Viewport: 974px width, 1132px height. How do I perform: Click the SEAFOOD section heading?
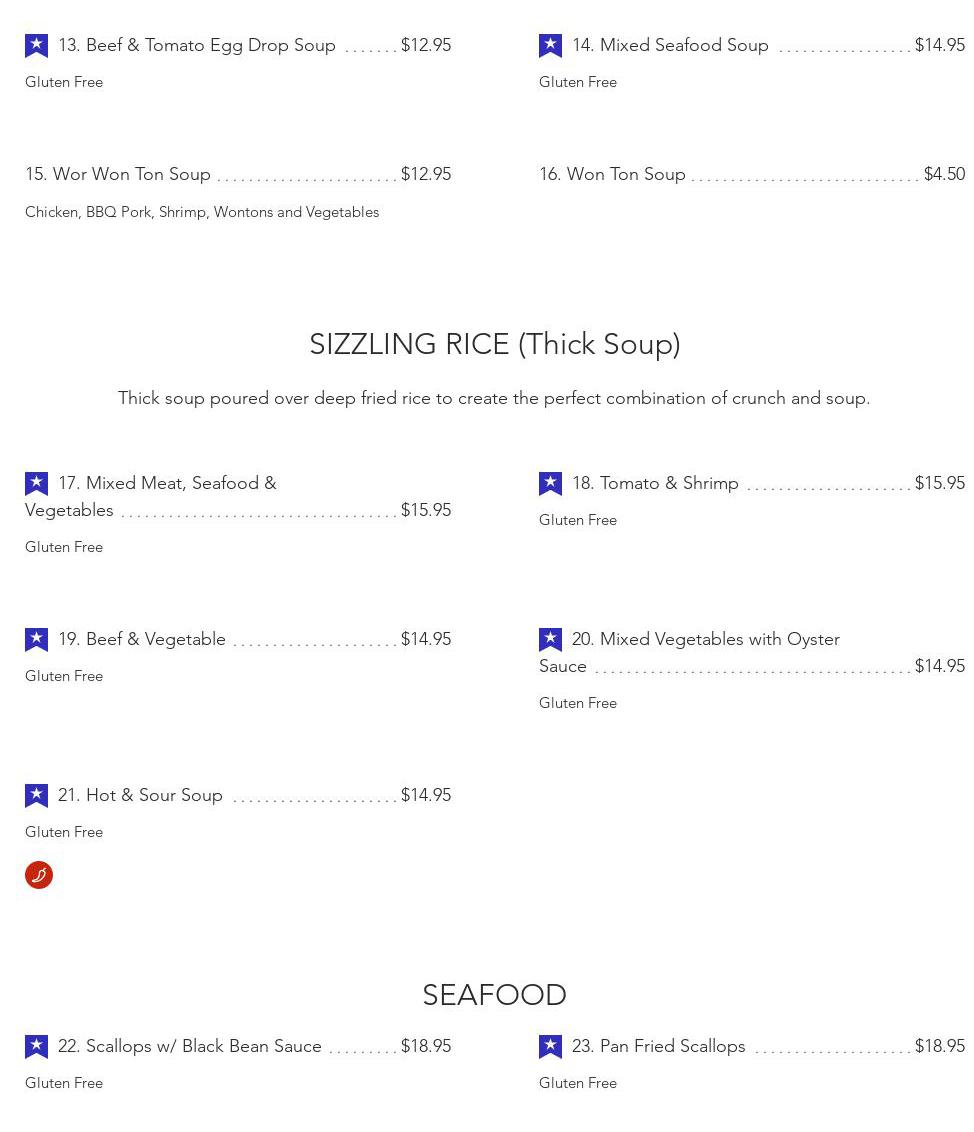coord(495,995)
